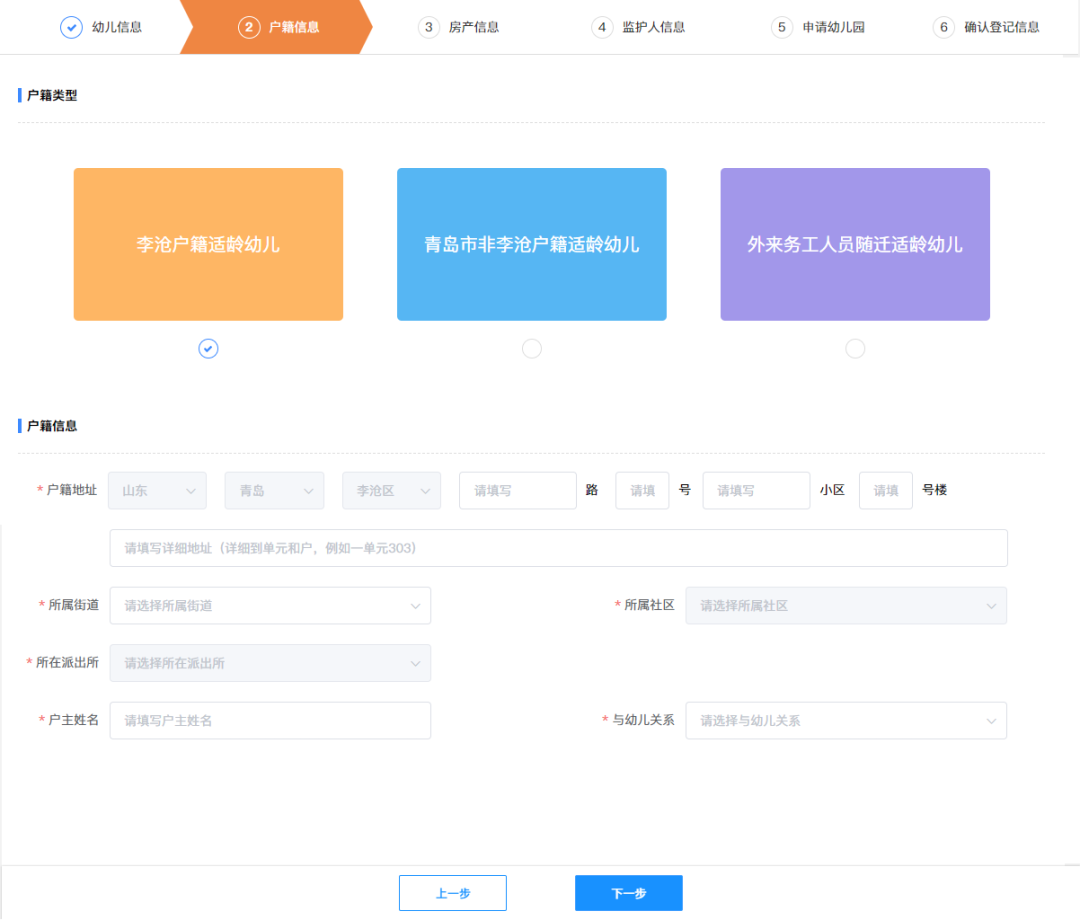The image size is (1080, 920).
Task: Open the 所属街道 dropdown
Action: click(x=270, y=606)
